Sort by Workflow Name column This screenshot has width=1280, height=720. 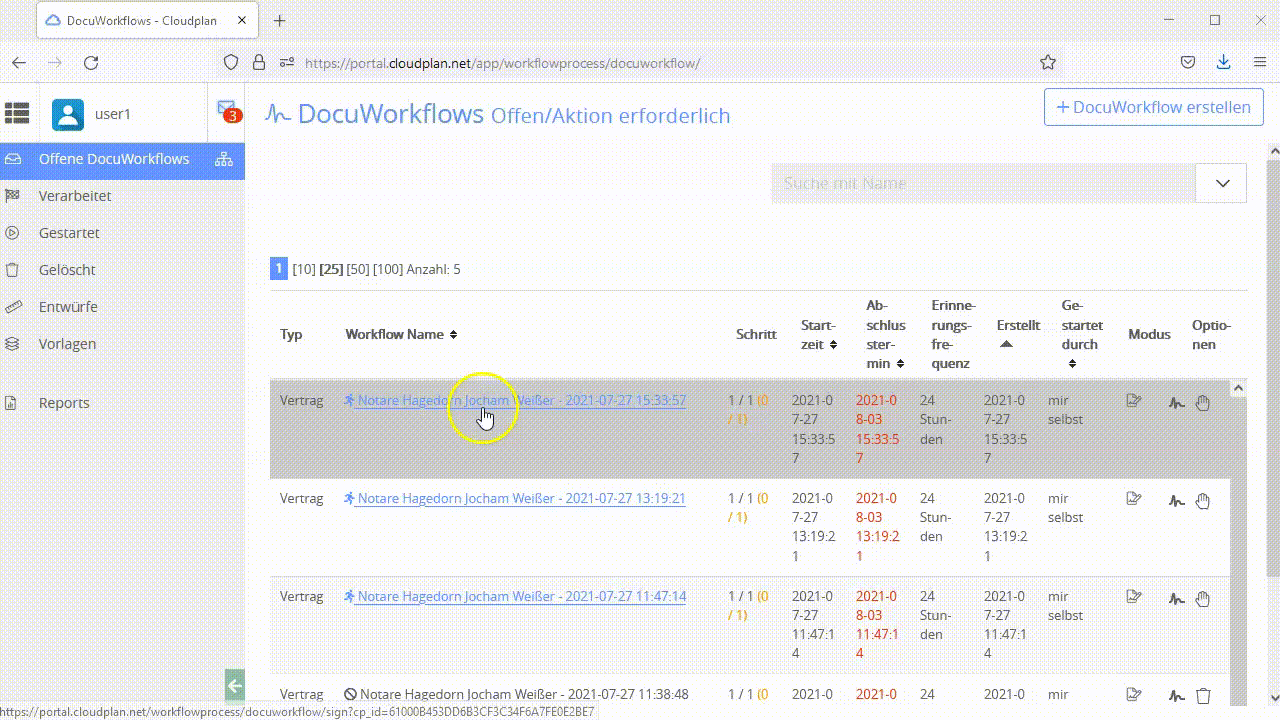(x=453, y=334)
